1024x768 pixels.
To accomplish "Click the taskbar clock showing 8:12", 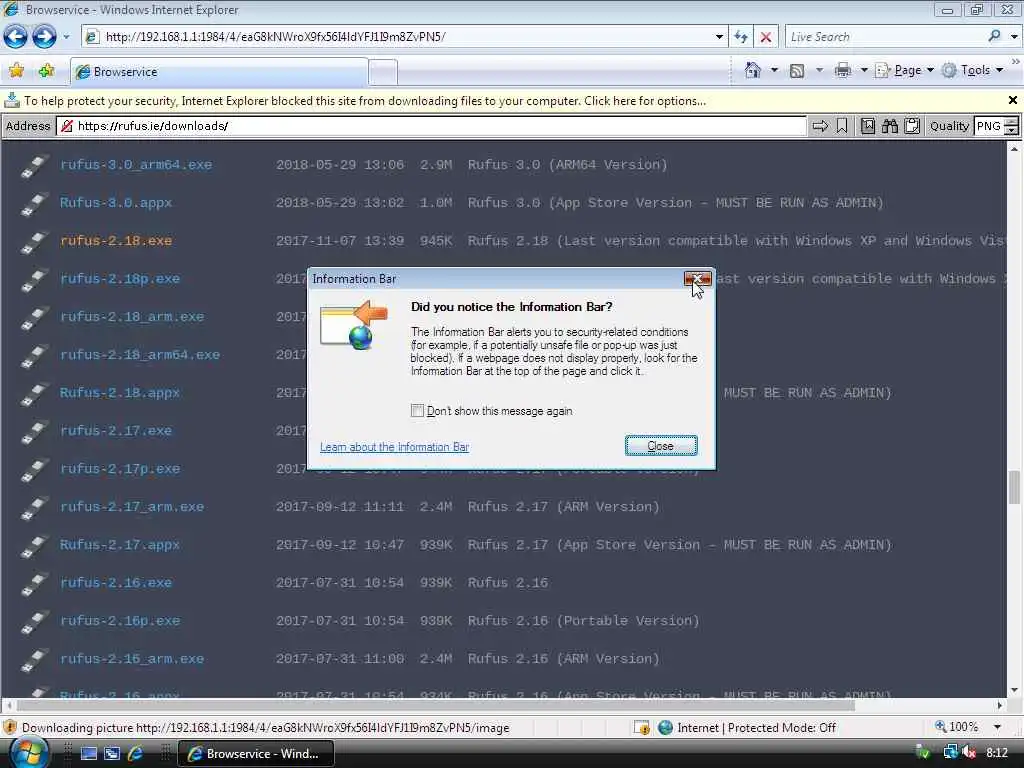I will 997,753.
